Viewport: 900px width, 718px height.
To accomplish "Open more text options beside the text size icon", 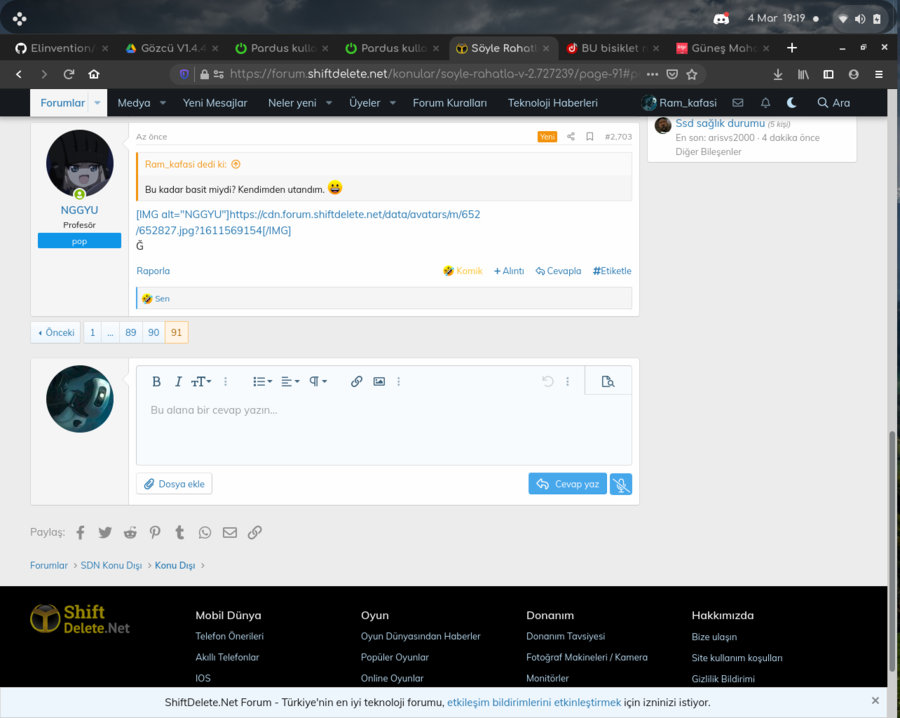I will (226, 382).
